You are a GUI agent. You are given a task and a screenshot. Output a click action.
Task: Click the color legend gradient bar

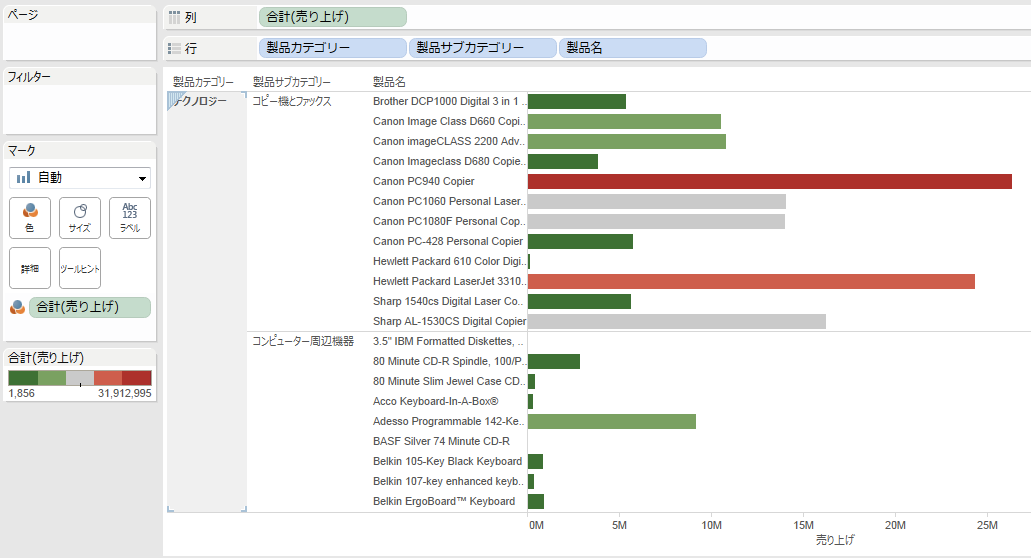pyautogui.click(x=80, y=377)
